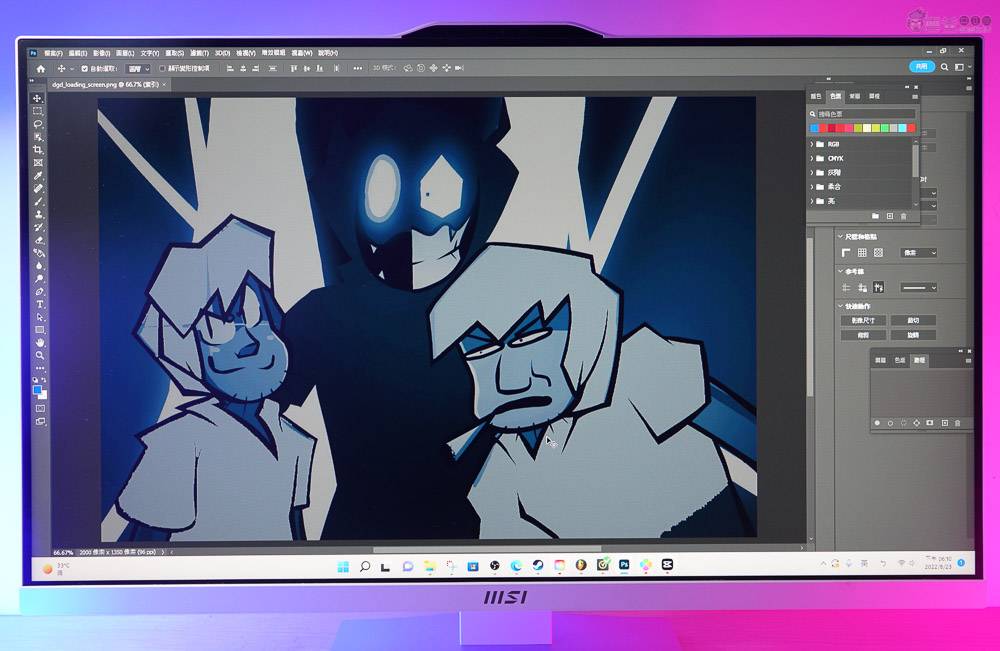Click the 影像尺寸 quick action button
The height and width of the screenshot is (651, 1000).
coord(864,320)
